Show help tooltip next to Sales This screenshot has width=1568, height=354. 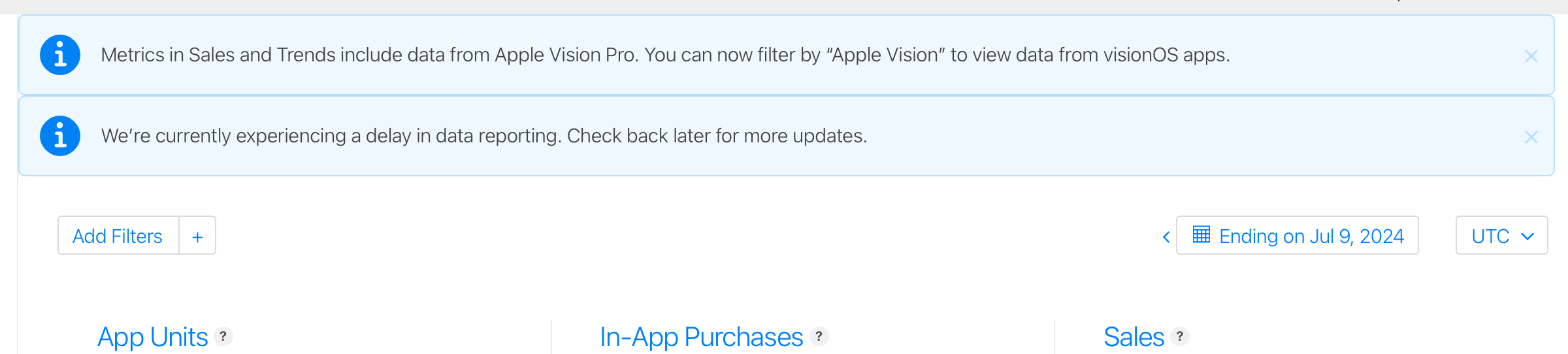coord(1179,336)
